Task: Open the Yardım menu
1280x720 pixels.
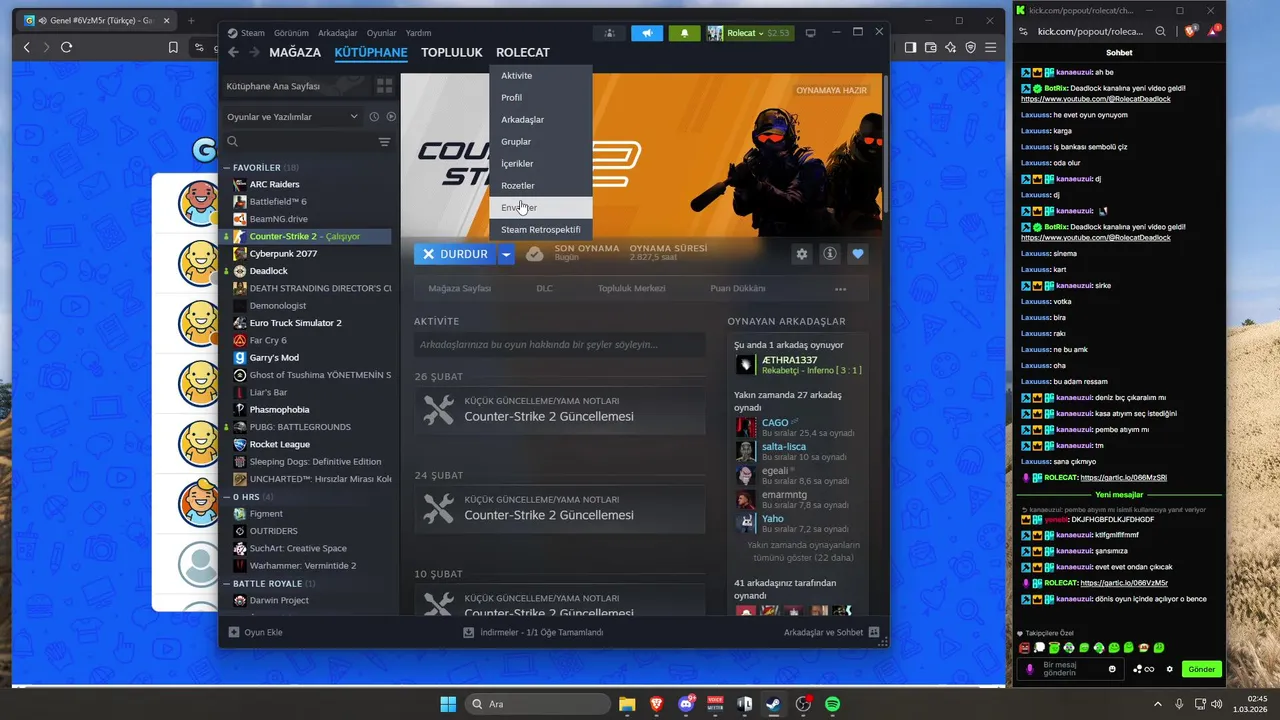Action: tap(418, 33)
